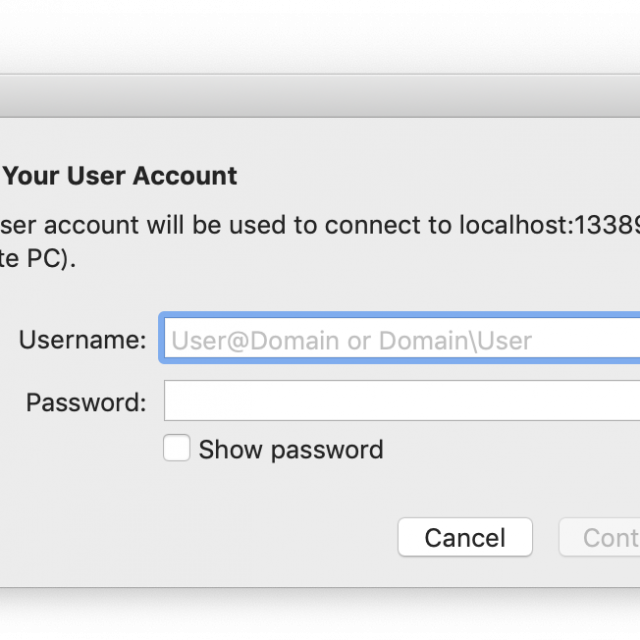Viewport: 640px width, 640px height.
Task: Focus the Password input field
Action: (400, 402)
